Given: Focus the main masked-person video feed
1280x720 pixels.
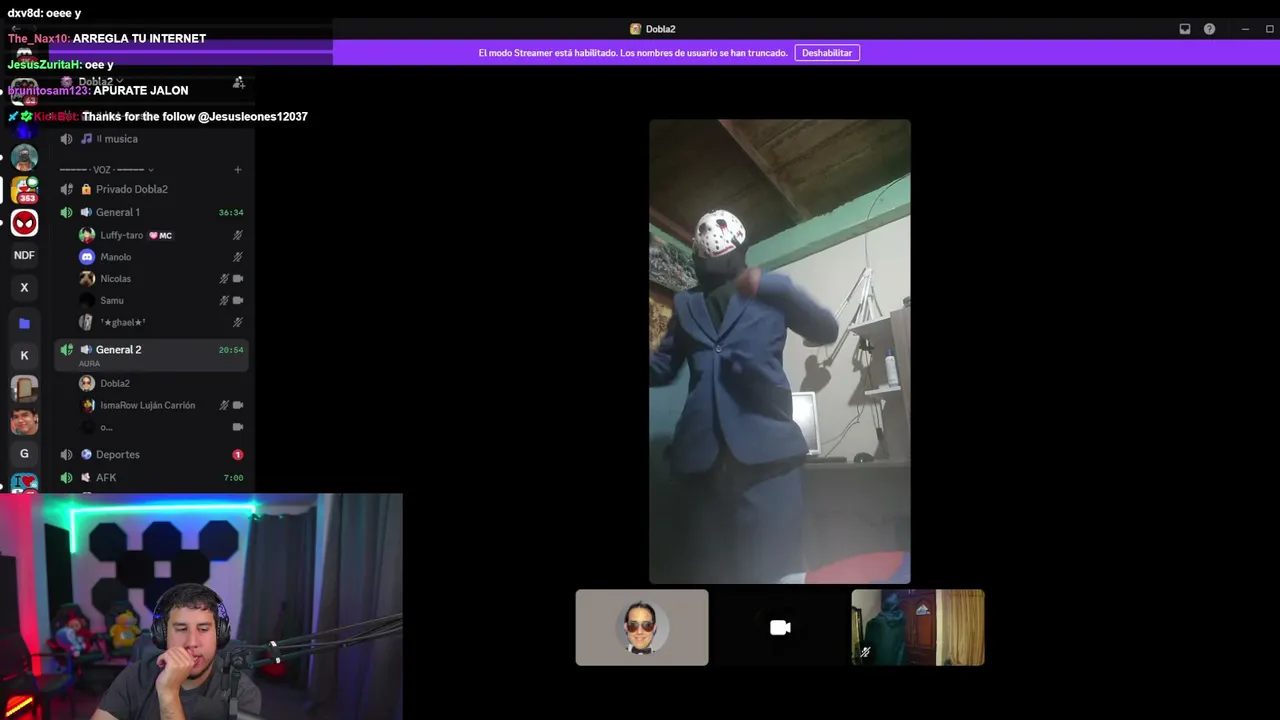Looking at the screenshot, I should pyautogui.click(x=780, y=351).
